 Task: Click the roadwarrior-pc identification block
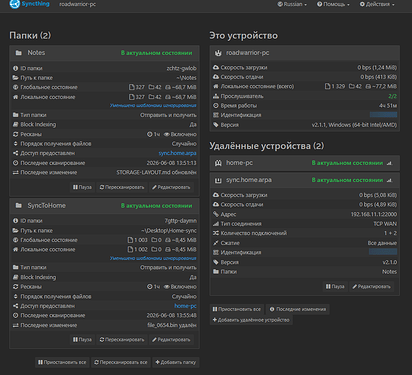pyautogui.click(x=383, y=115)
